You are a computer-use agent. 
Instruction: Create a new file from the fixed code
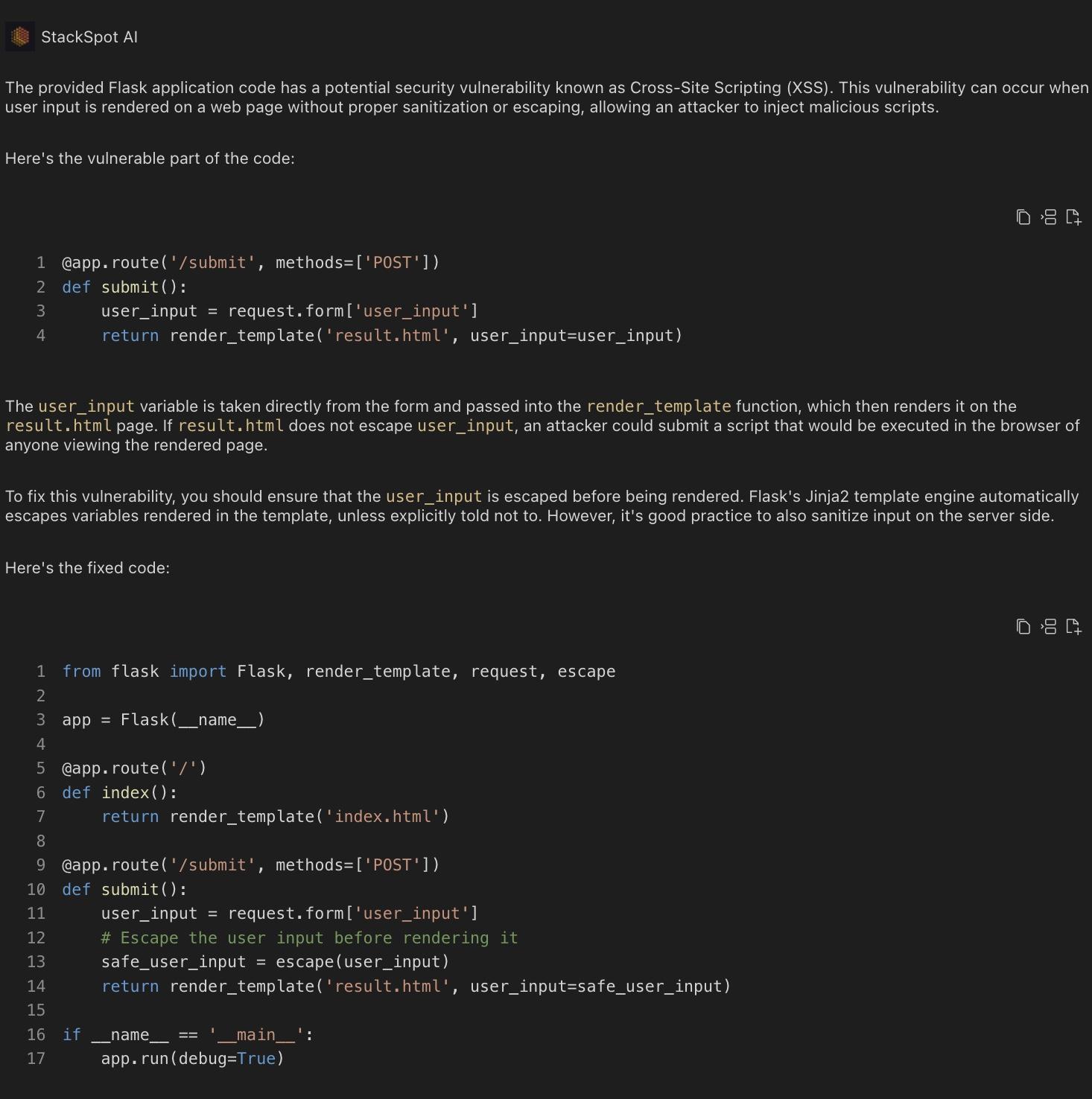pos(1073,626)
